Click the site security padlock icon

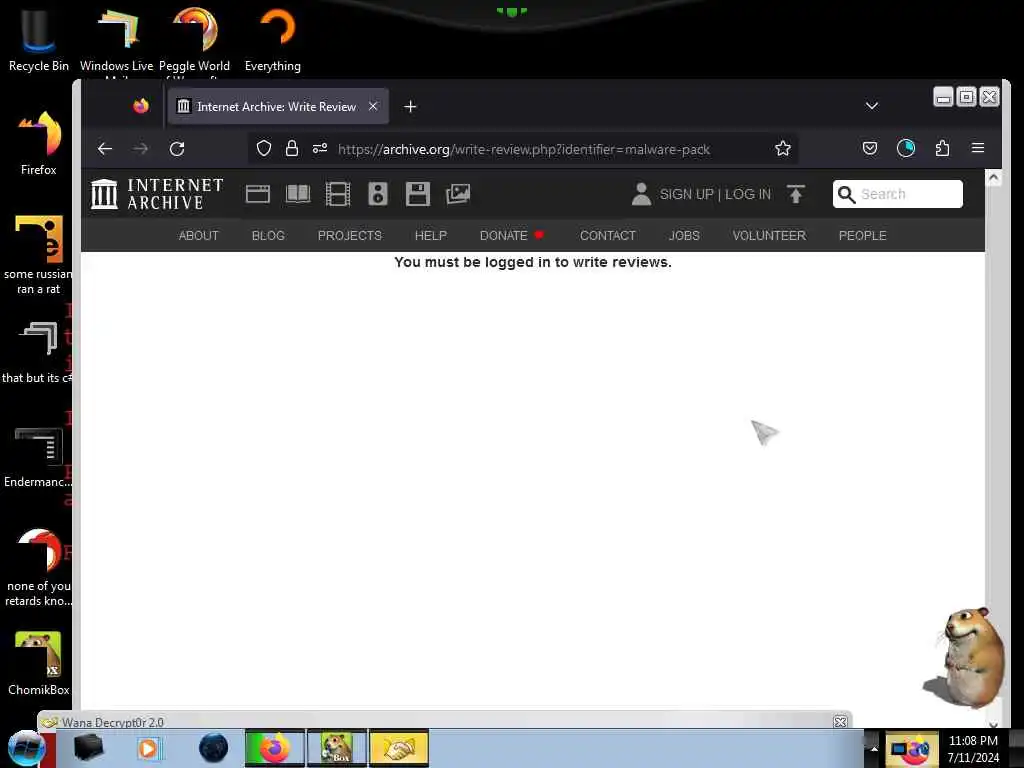point(292,149)
